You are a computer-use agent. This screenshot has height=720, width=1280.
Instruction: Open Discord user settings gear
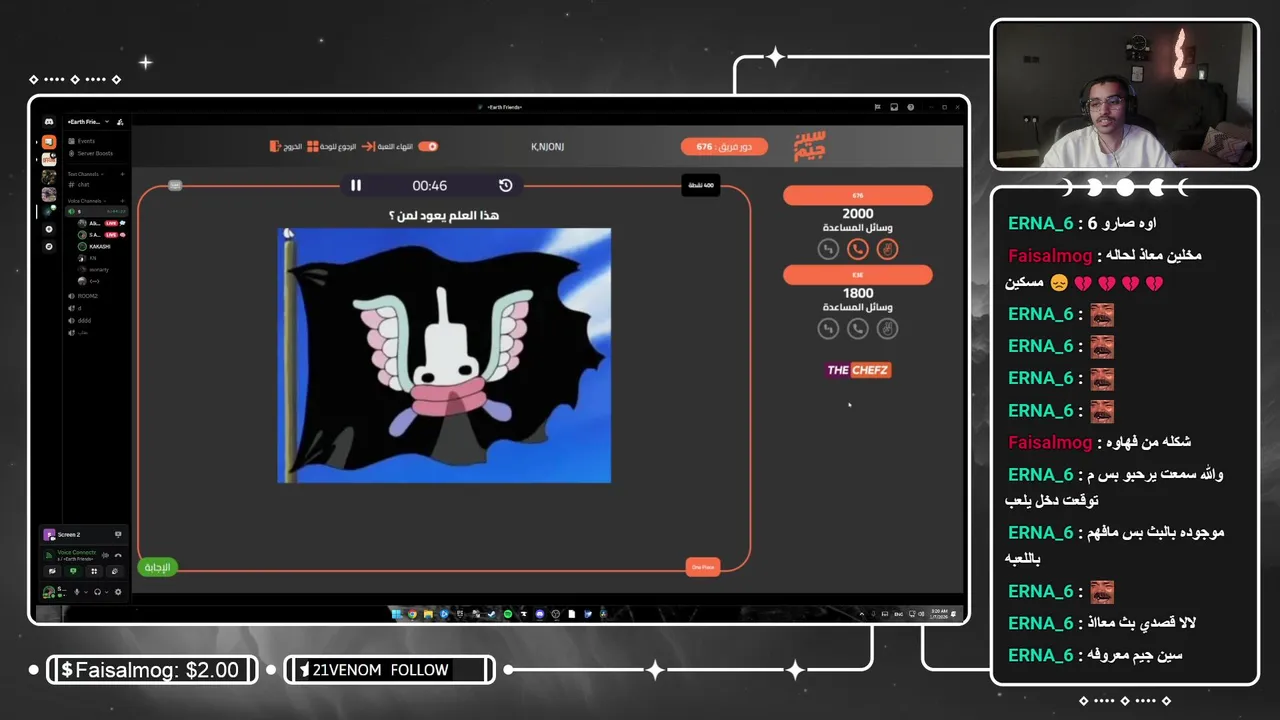coord(118,592)
